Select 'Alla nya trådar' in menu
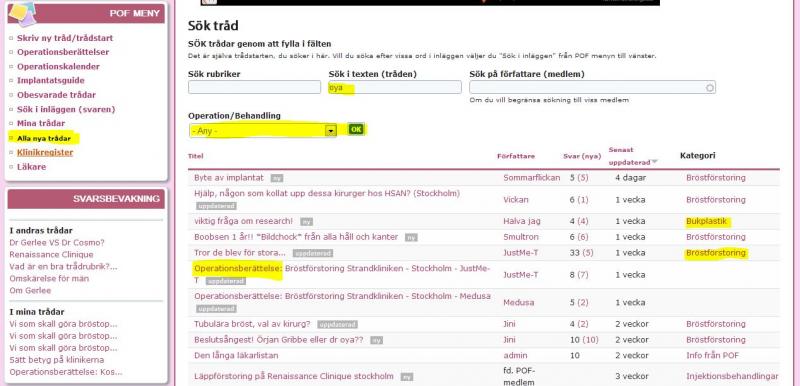The height and width of the screenshot is (386, 800). 44,138
